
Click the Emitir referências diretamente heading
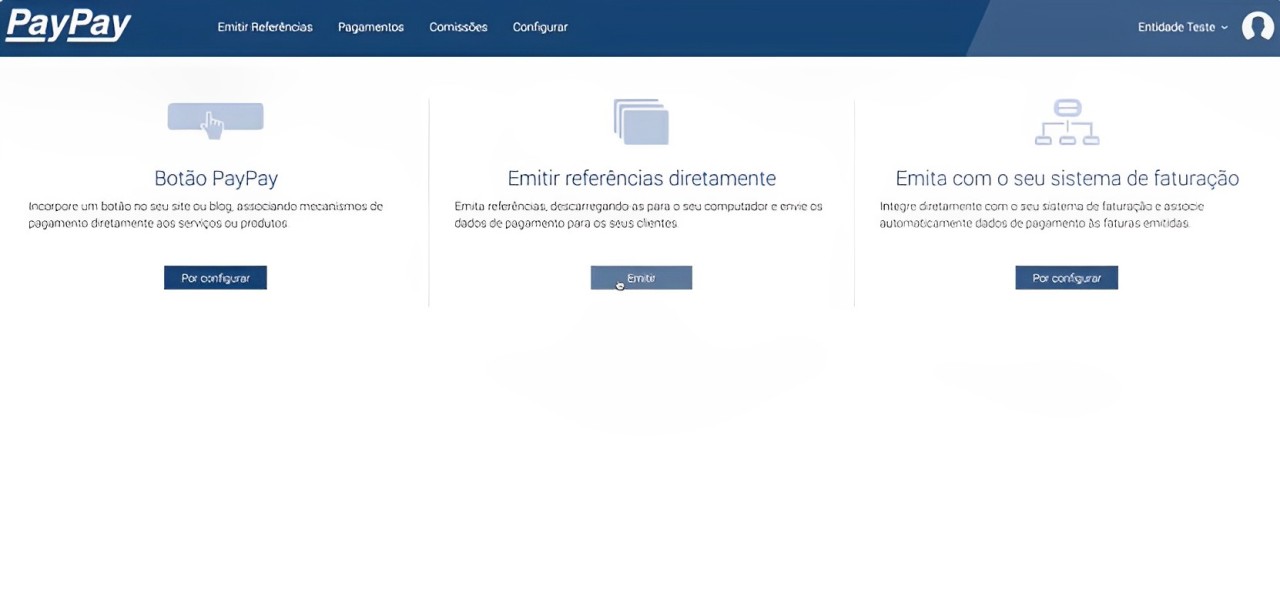tap(641, 178)
